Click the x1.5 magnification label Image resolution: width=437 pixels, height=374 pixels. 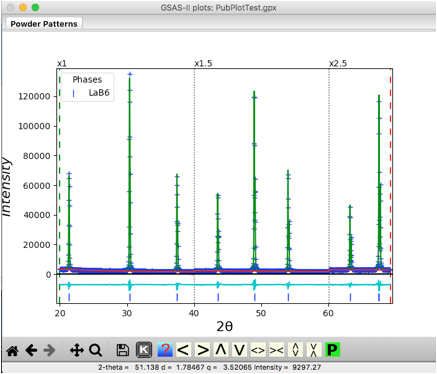coord(203,63)
